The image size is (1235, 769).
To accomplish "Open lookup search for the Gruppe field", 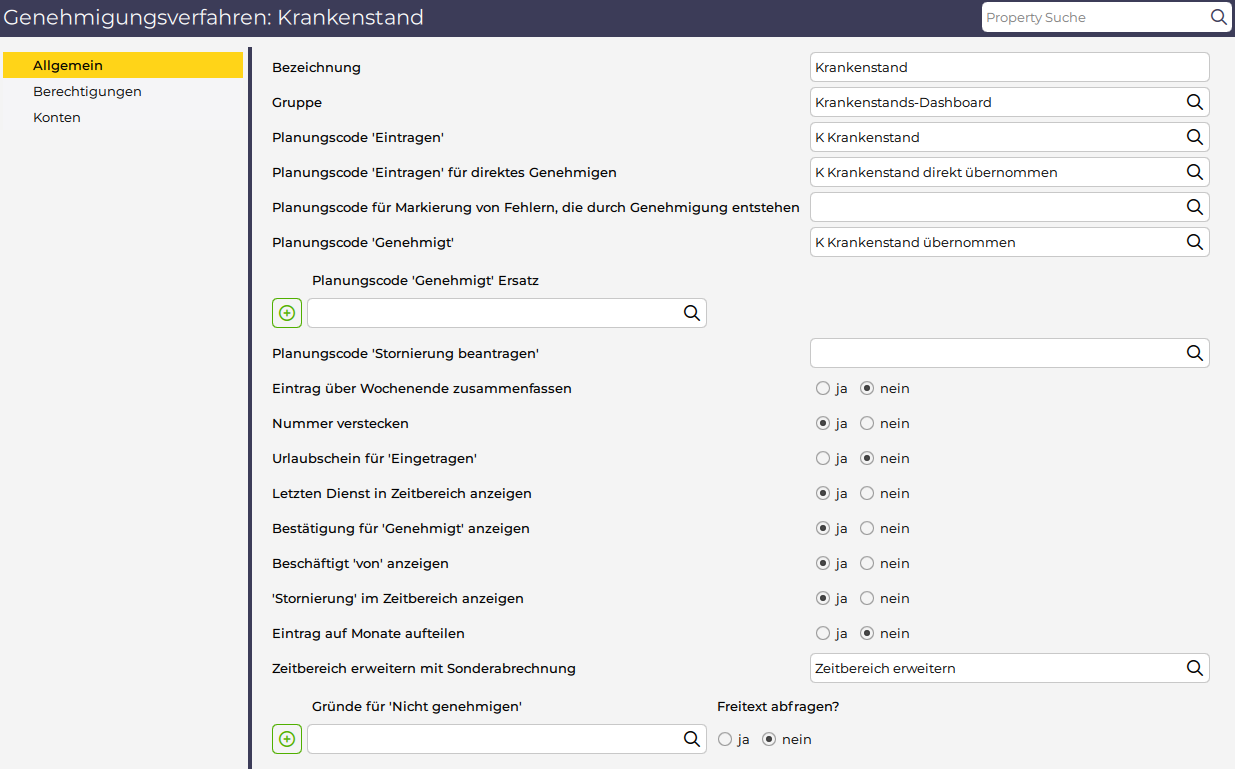I will click(1194, 102).
